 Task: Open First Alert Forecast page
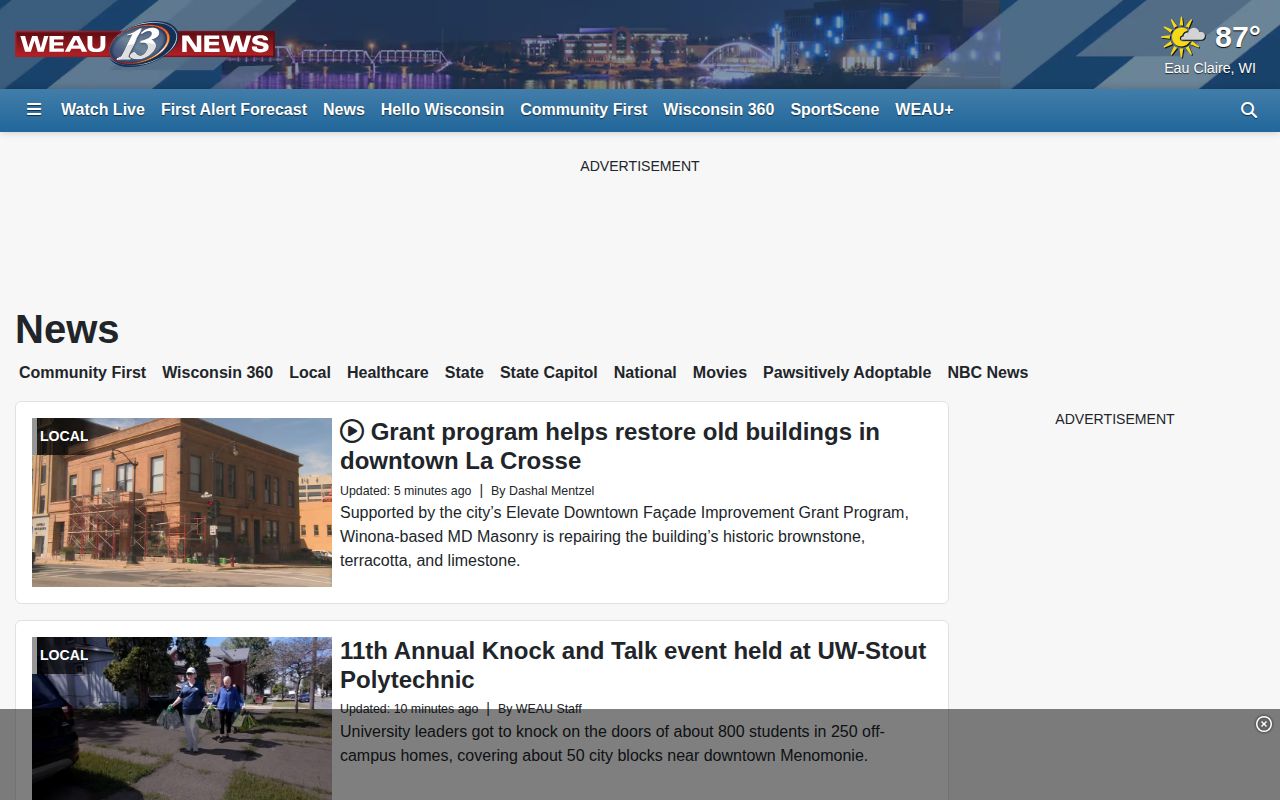point(234,110)
